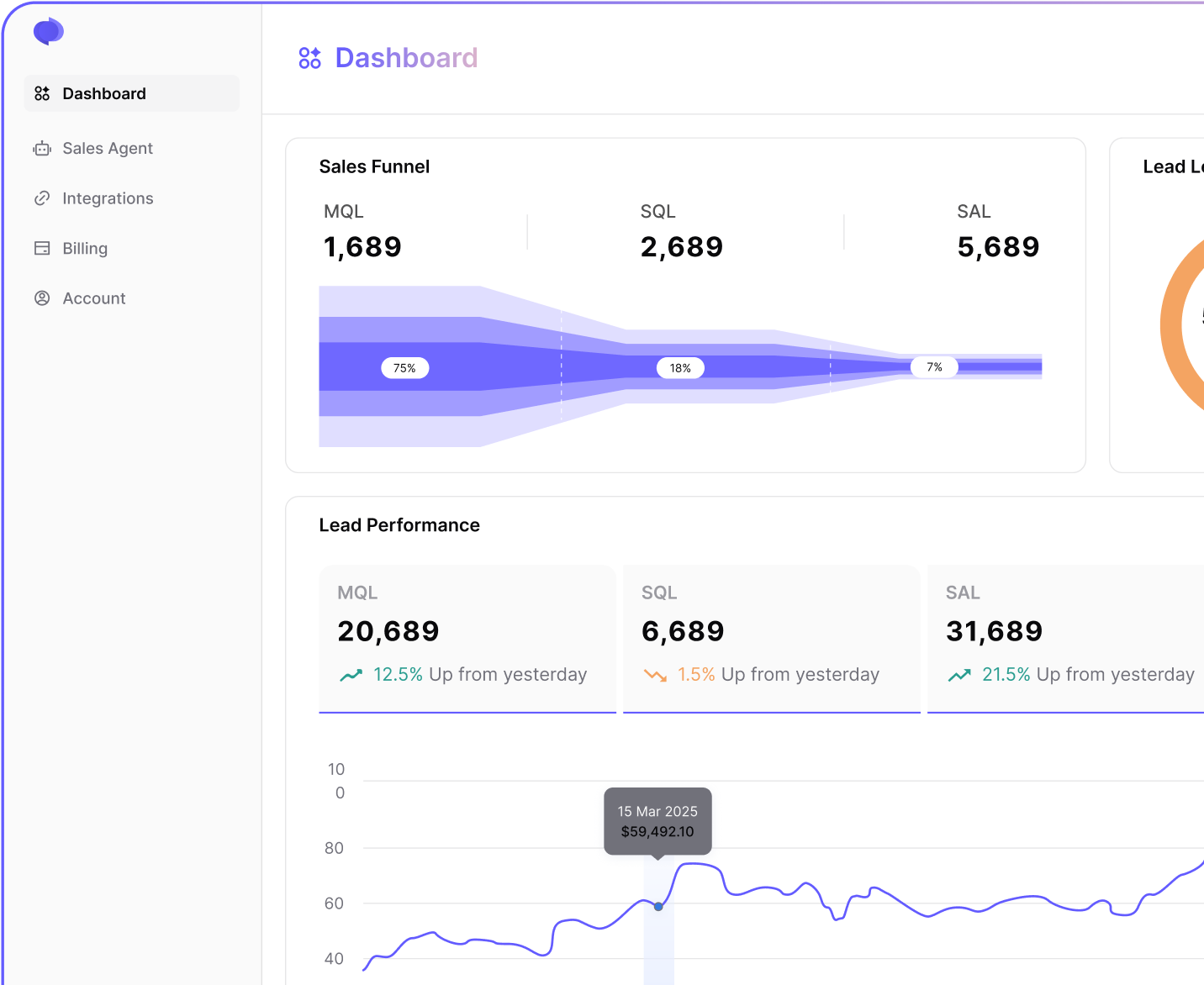Click the Integrations link icon
This screenshot has height=985, width=1204.
42,198
